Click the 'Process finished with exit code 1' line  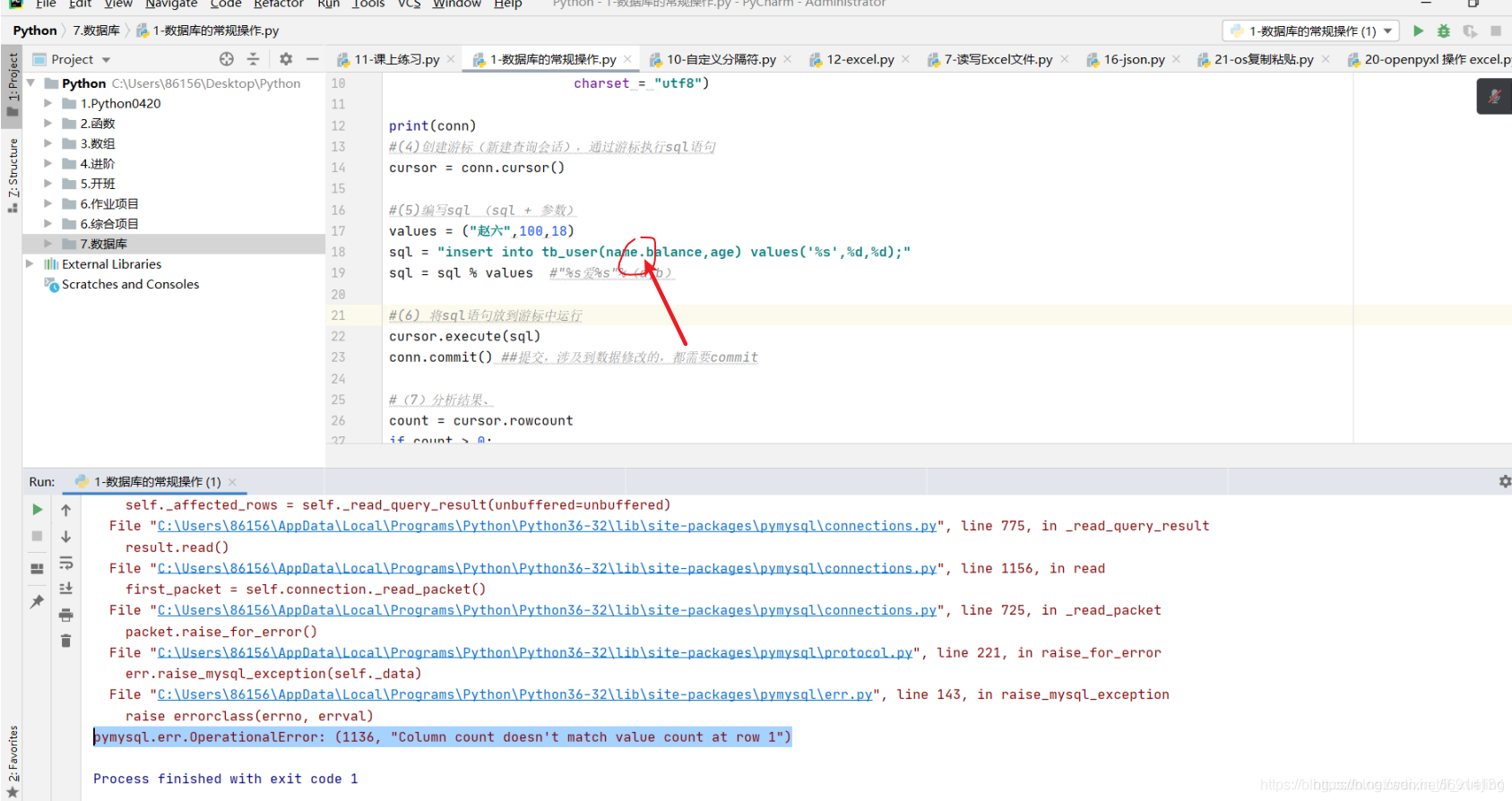[x=226, y=779]
